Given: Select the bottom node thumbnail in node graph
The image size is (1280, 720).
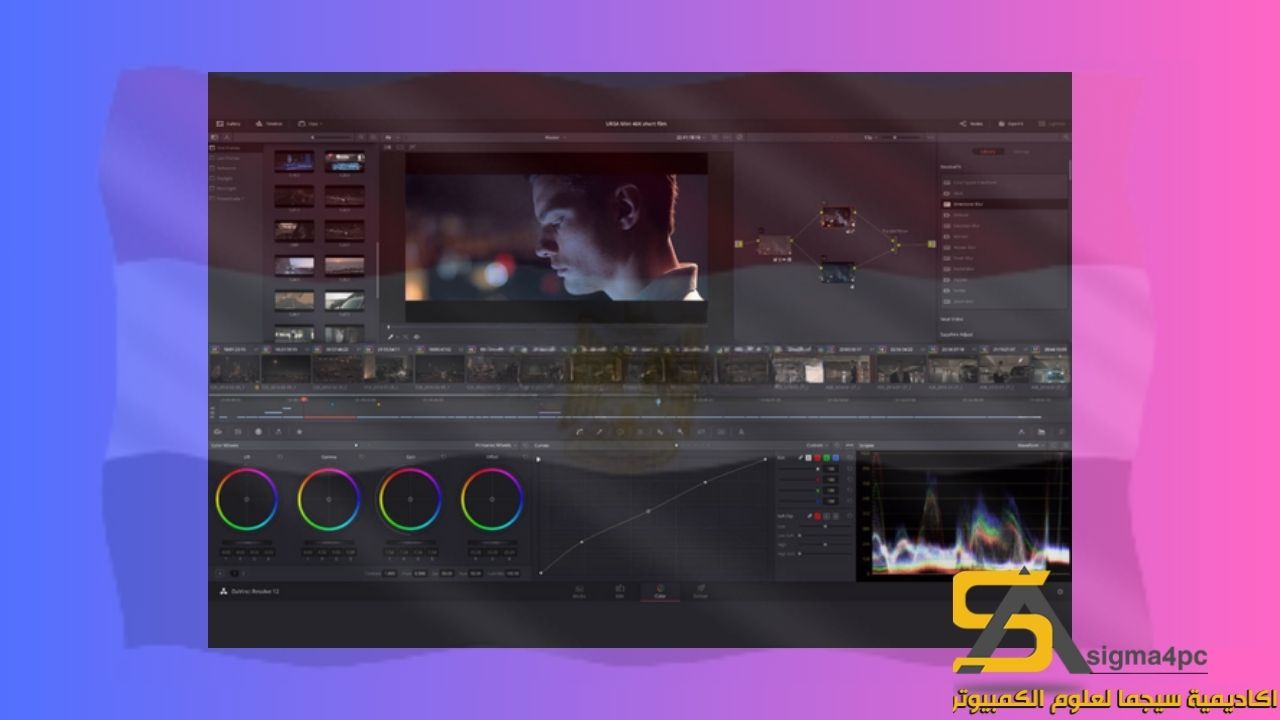Looking at the screenshot, I should click(837, 271).
